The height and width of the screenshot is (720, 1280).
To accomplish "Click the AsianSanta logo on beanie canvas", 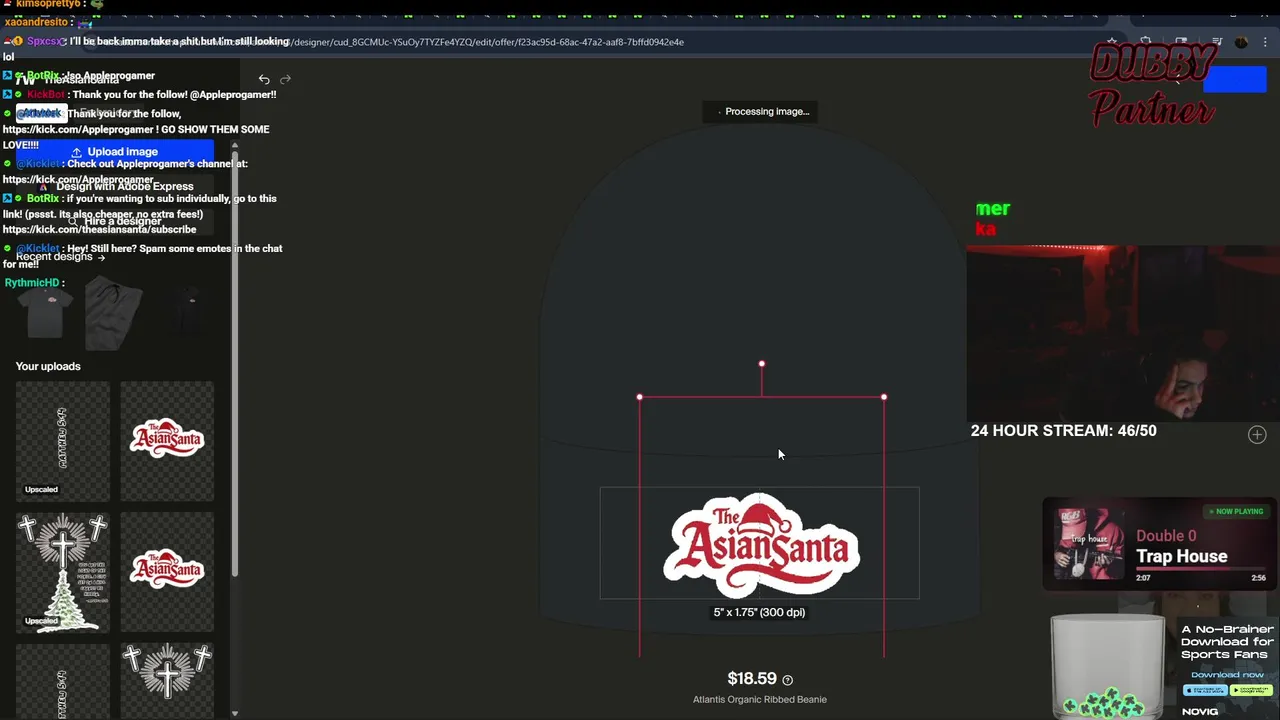I will coord(761,544).
